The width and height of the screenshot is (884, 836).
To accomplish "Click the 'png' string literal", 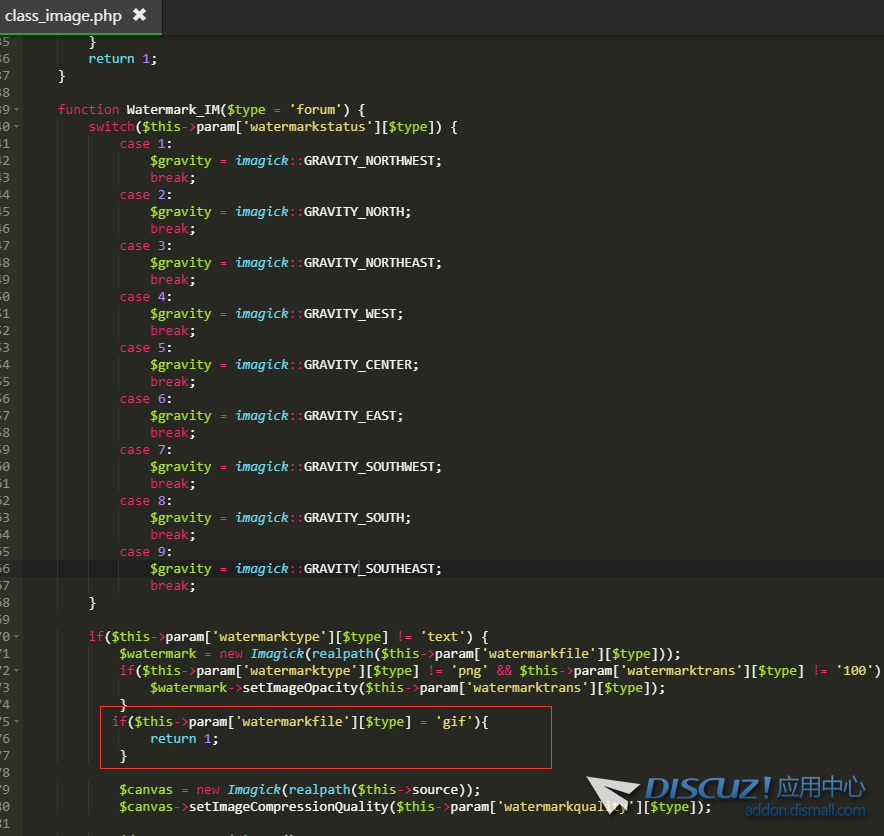I will click(469, 670).
